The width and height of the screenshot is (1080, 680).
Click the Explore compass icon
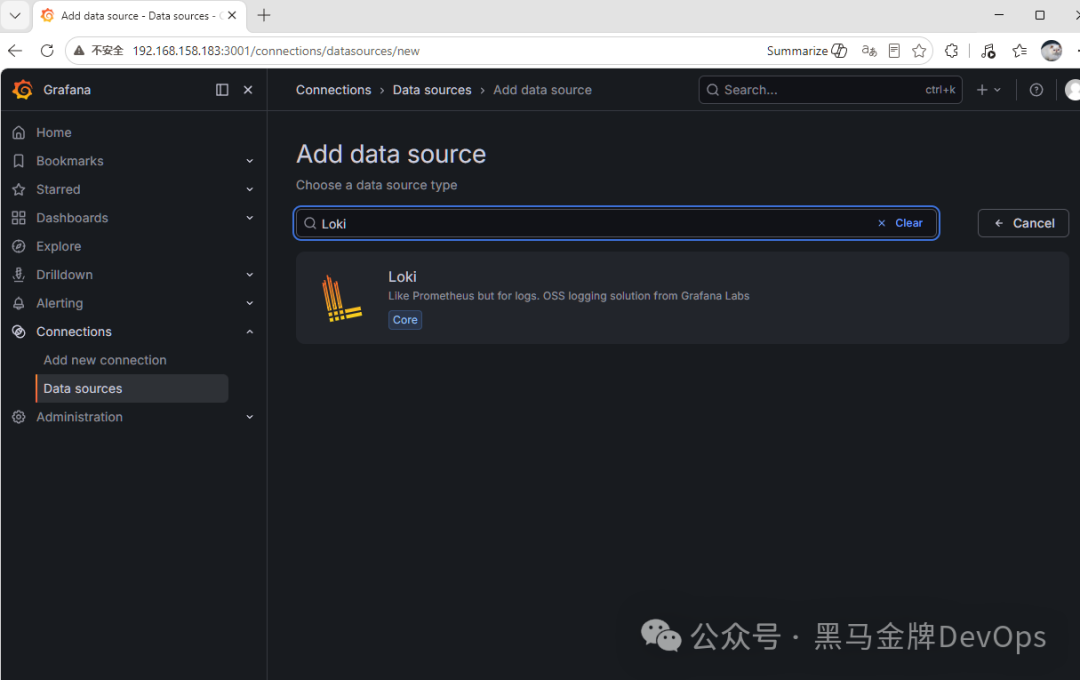pyautogui.click(x=19, y=246)
